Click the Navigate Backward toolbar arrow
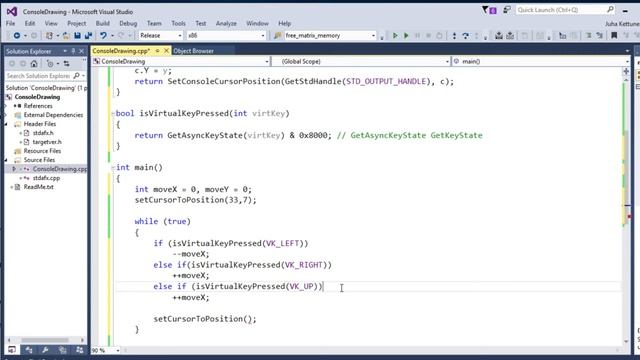The height and width of the screenshot is (360, 640). 17,36
